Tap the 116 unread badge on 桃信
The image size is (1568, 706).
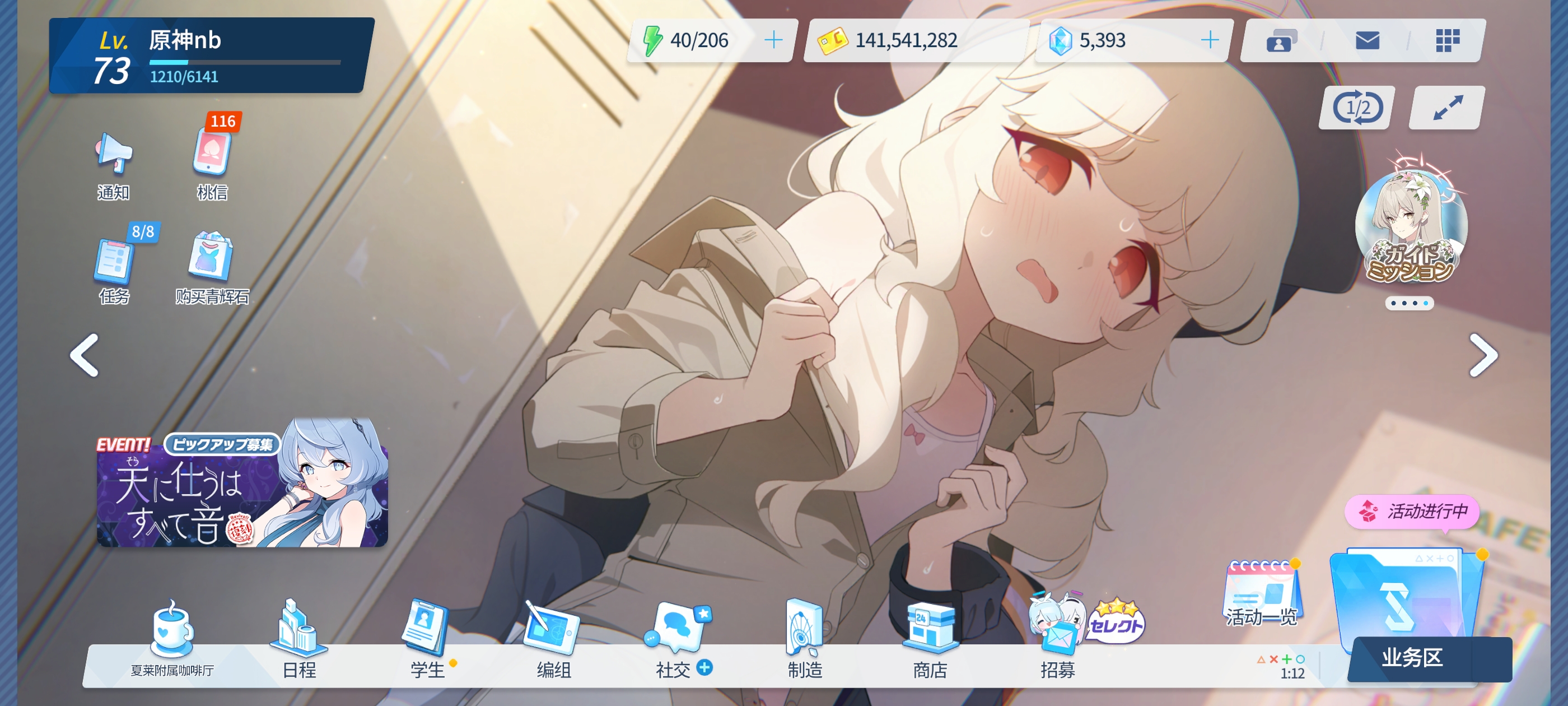coord(223,121)
